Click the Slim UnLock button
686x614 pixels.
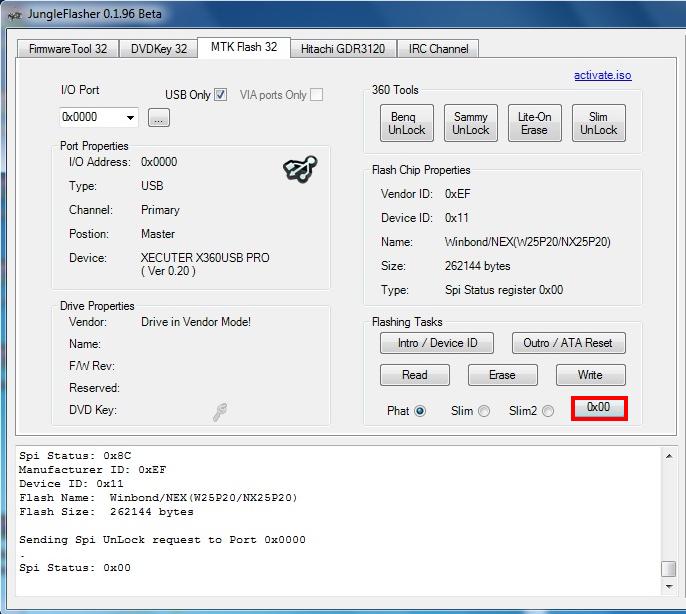598,123
